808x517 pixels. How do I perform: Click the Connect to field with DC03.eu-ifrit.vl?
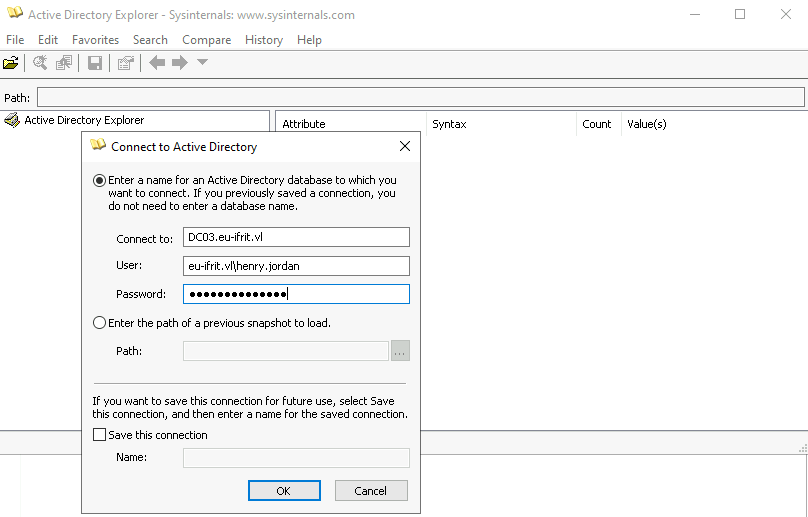coord(296,237)
